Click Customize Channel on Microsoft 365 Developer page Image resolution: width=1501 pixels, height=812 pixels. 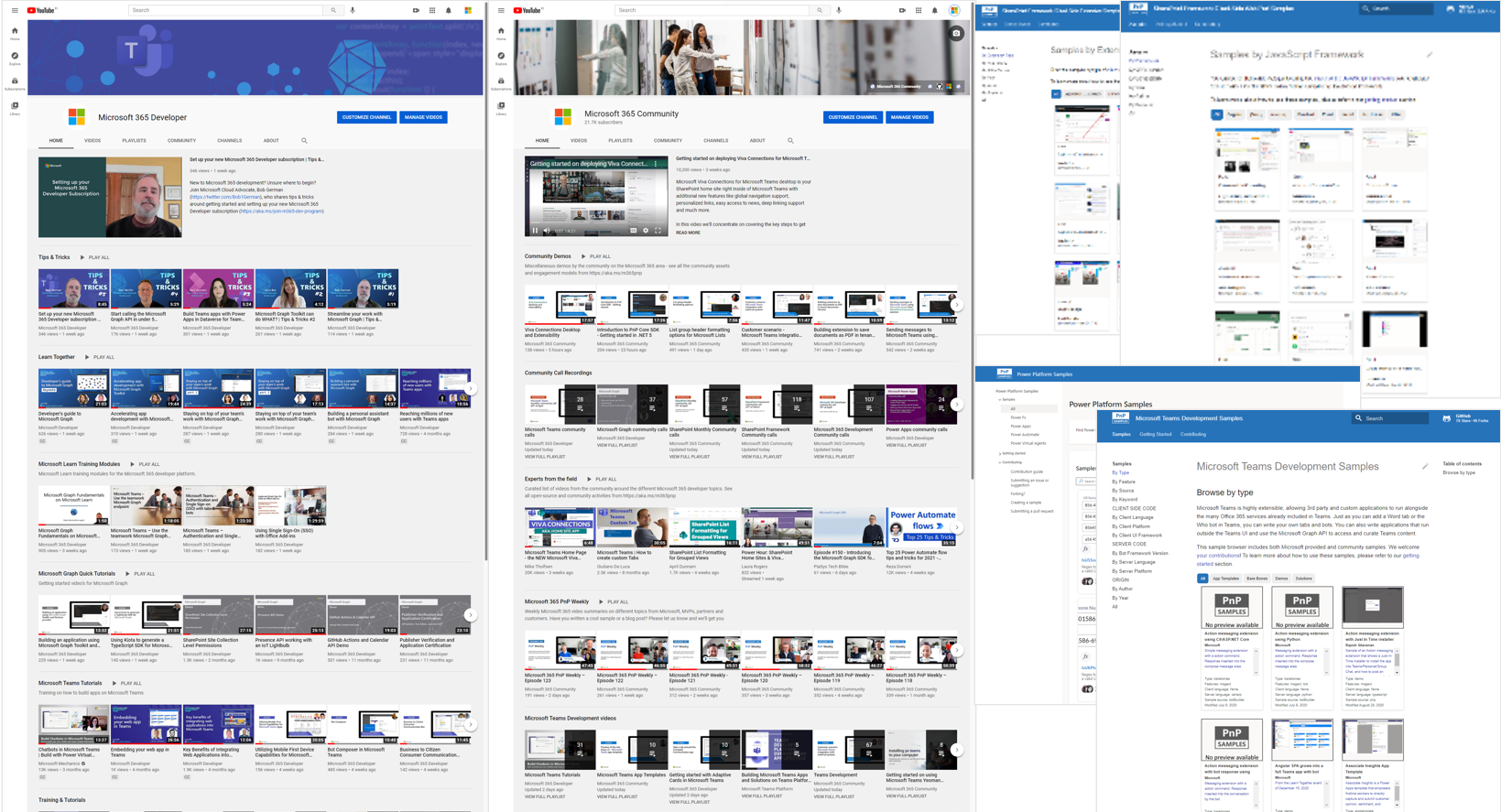click(366, 117)
